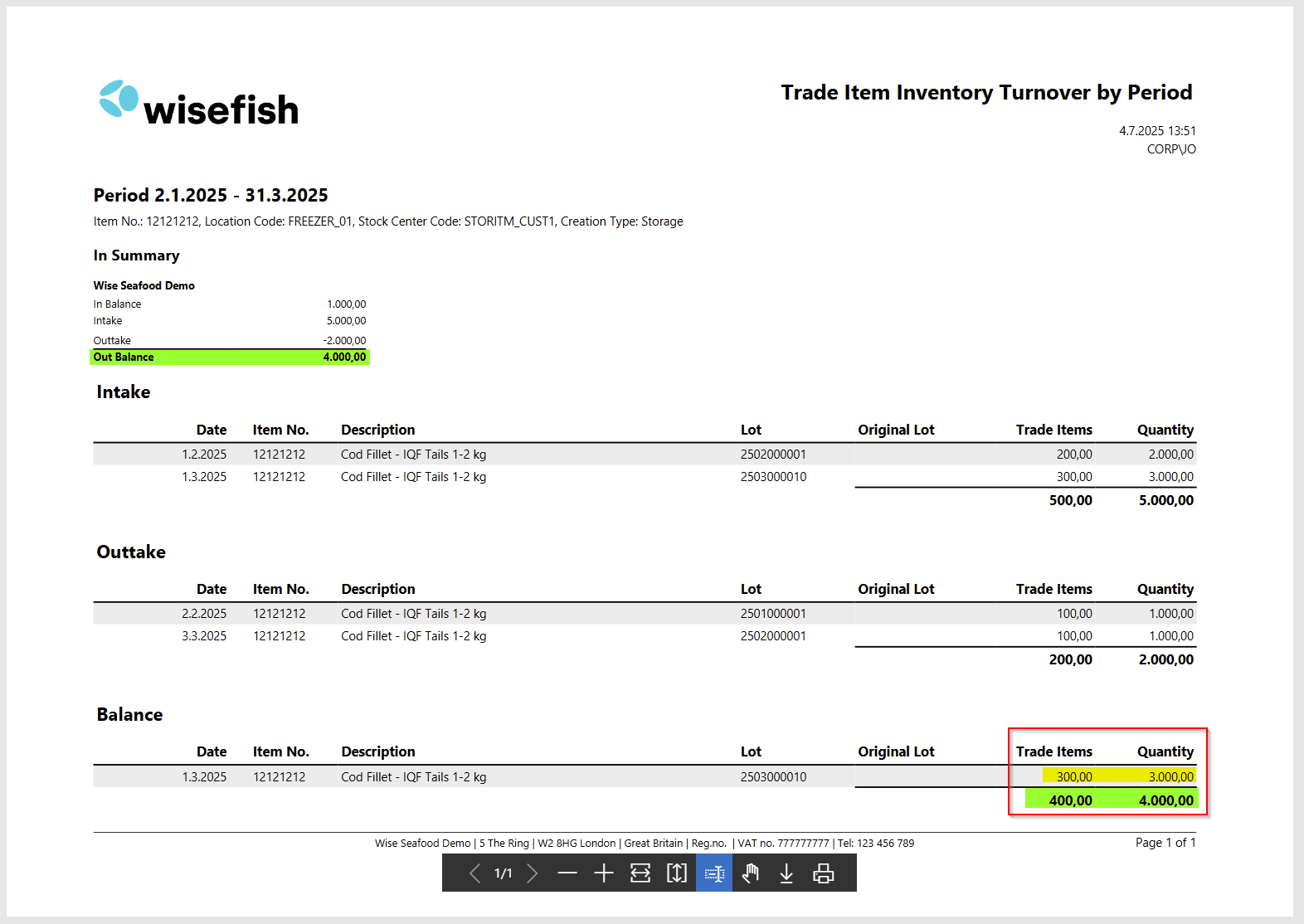Click the Outtake section heading
This screenshot has width=1304, height=924.
(131, 552)
